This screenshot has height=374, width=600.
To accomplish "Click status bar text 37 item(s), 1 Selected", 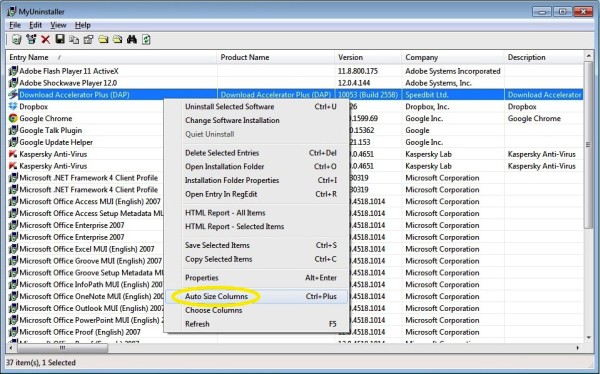I will 41,363.
